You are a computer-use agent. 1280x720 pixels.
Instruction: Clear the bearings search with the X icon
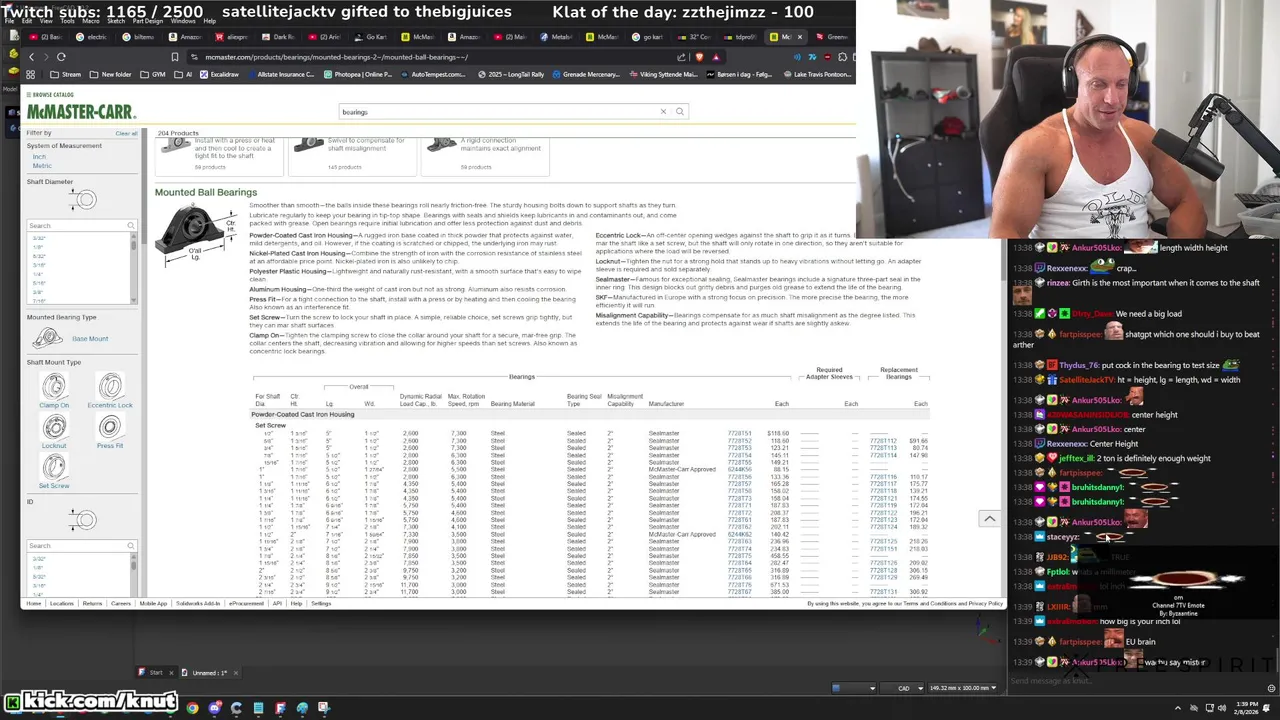[x=663, y=111]
